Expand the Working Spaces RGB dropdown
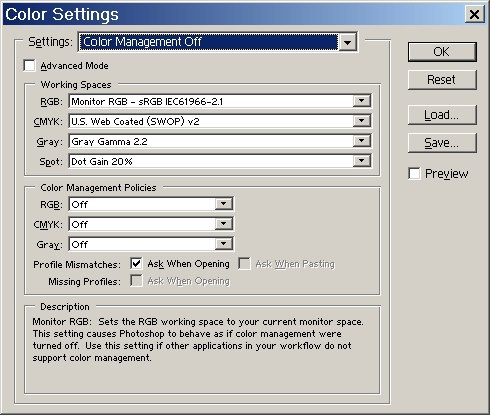The height and width of the screenshot is (415, 490). tap(362, 101)
